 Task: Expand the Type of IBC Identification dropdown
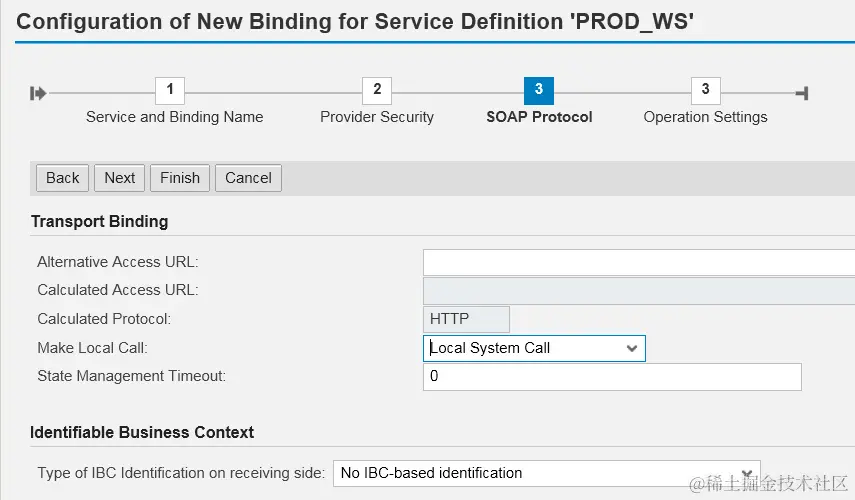[x=546, y=473]
